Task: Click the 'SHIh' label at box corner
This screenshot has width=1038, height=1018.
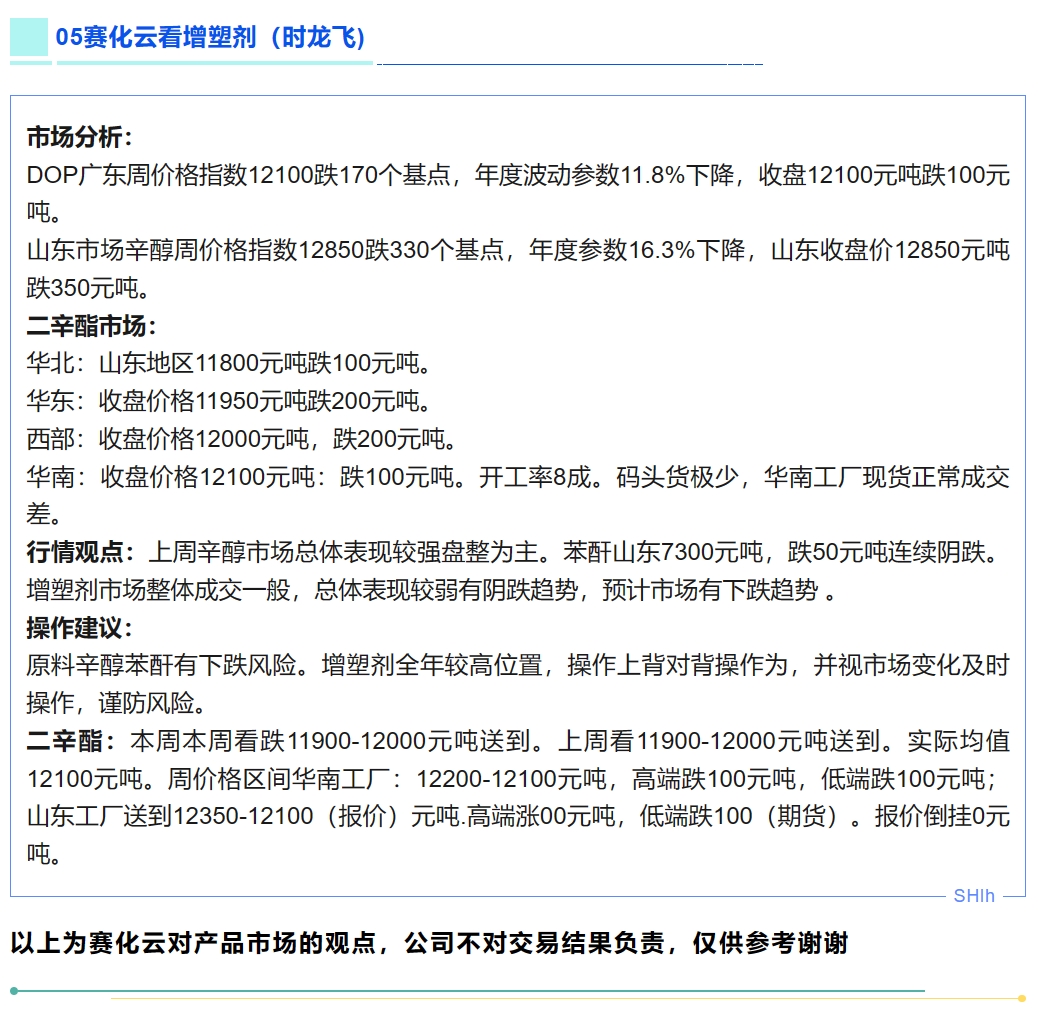Action: click(x=974, y=896)
